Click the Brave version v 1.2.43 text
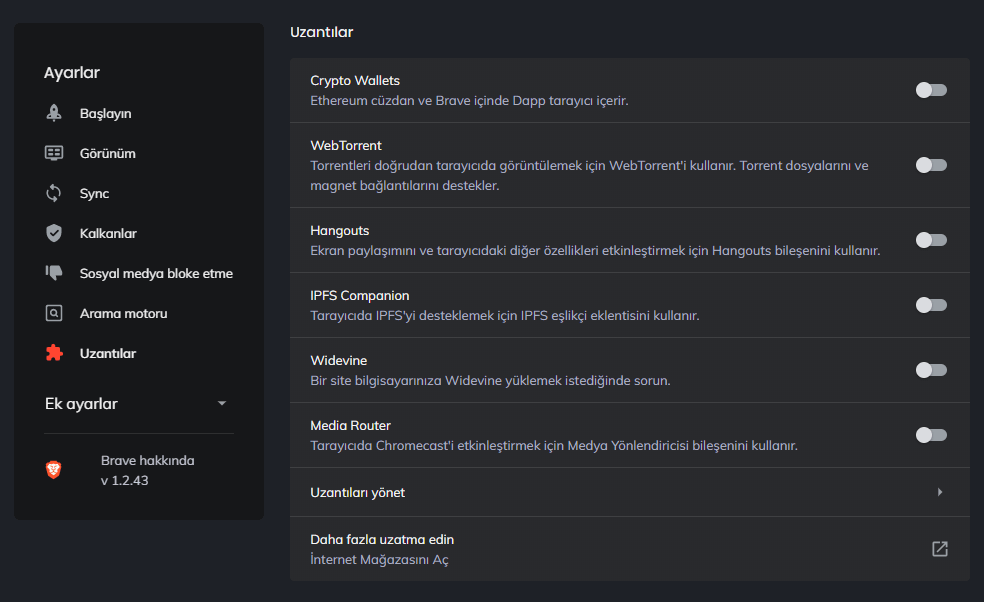984x602 pixels. tap(125, 479)
